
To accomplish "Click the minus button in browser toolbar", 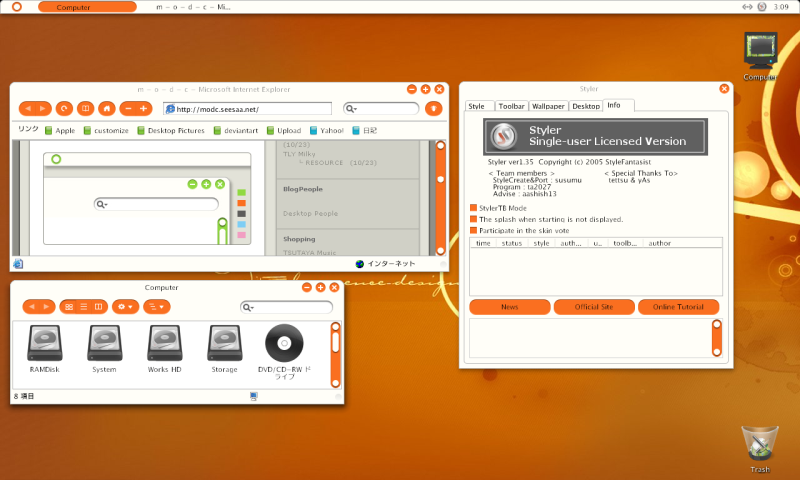I will pos(128,109).
